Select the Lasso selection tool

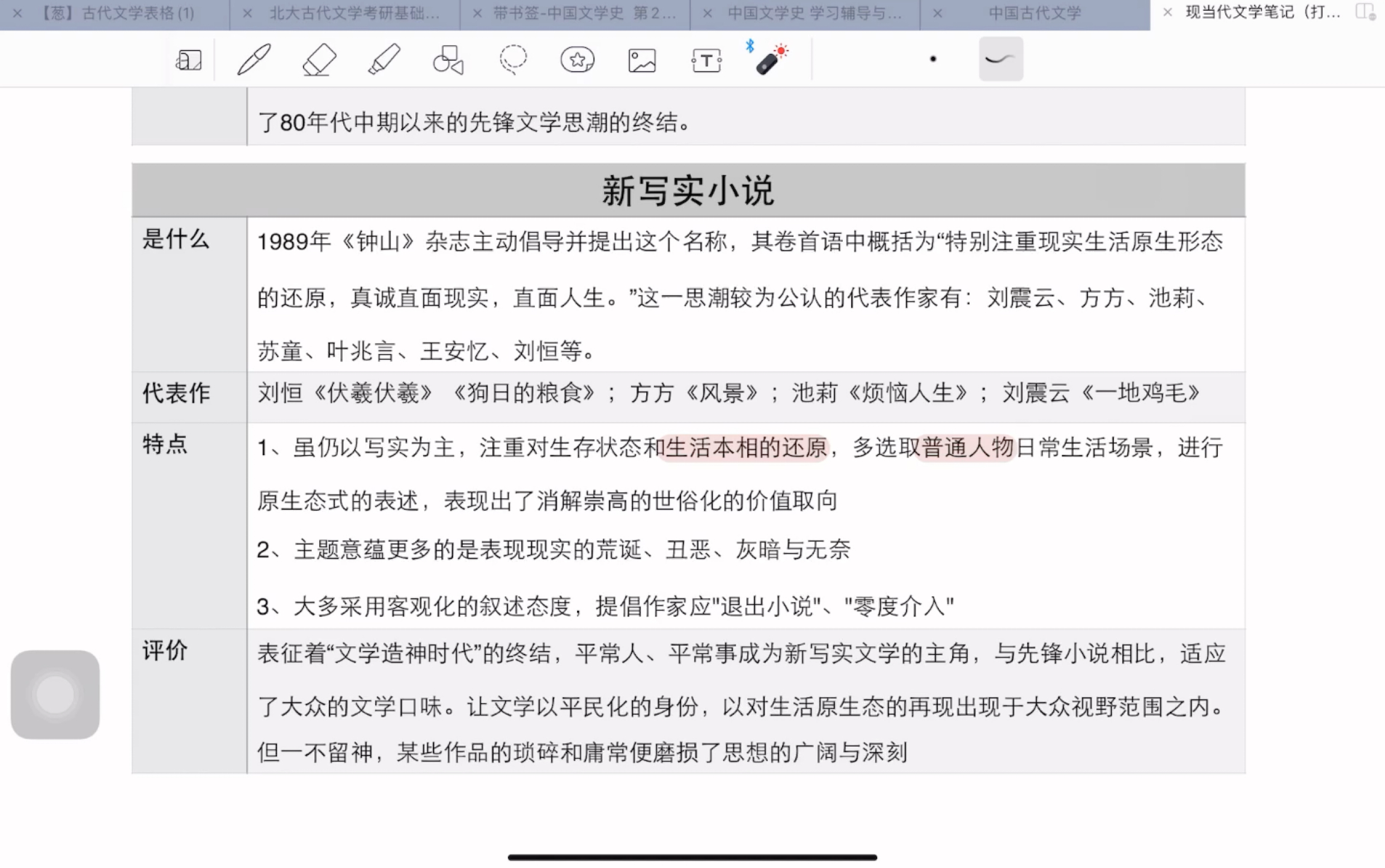point(513,60)
